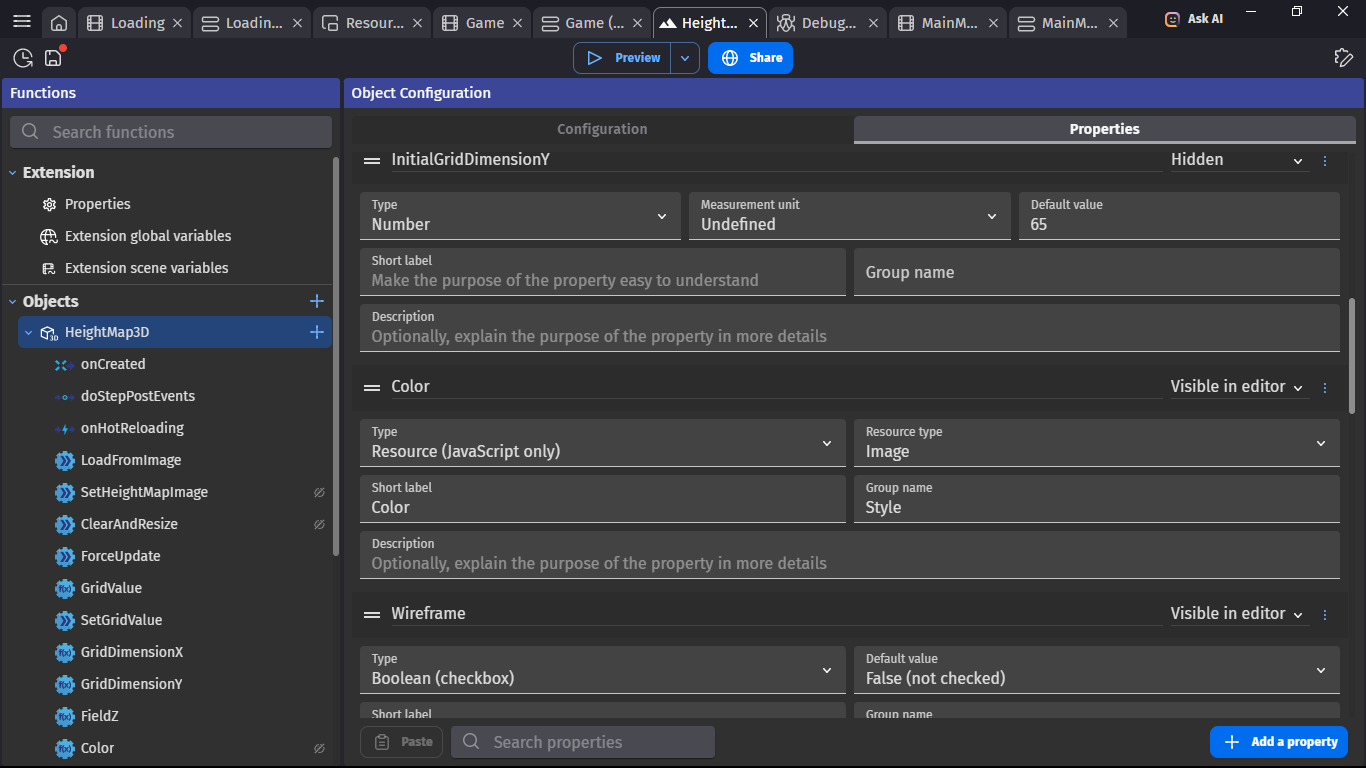Click the home tab icon

pos(59,23)
